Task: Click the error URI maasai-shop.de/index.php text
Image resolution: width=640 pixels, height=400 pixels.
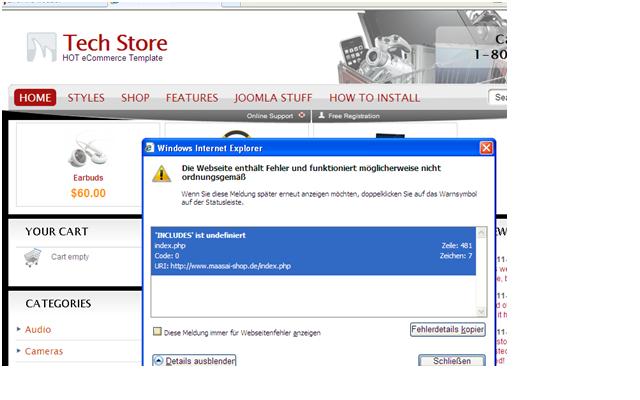Action: click(x=231, y=266)
